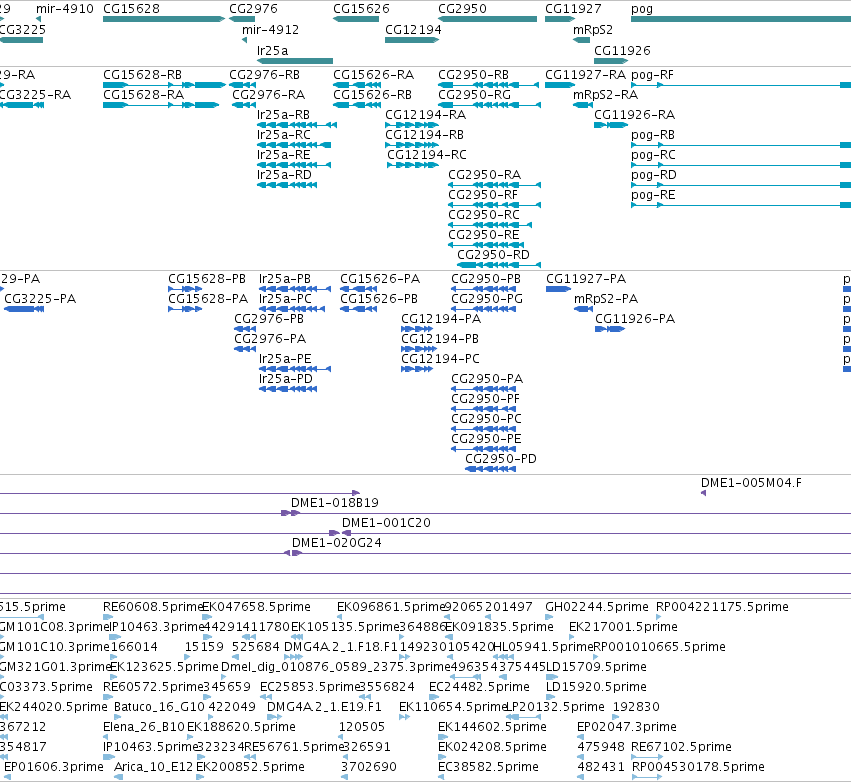Select transcript Ir25a-RB
This screenshot has height=782, width=851.
(x=297, y=125)
